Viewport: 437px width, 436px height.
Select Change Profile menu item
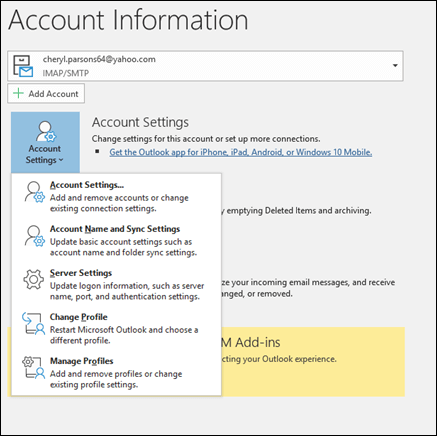pyautogui.click(x=116, y=328)
